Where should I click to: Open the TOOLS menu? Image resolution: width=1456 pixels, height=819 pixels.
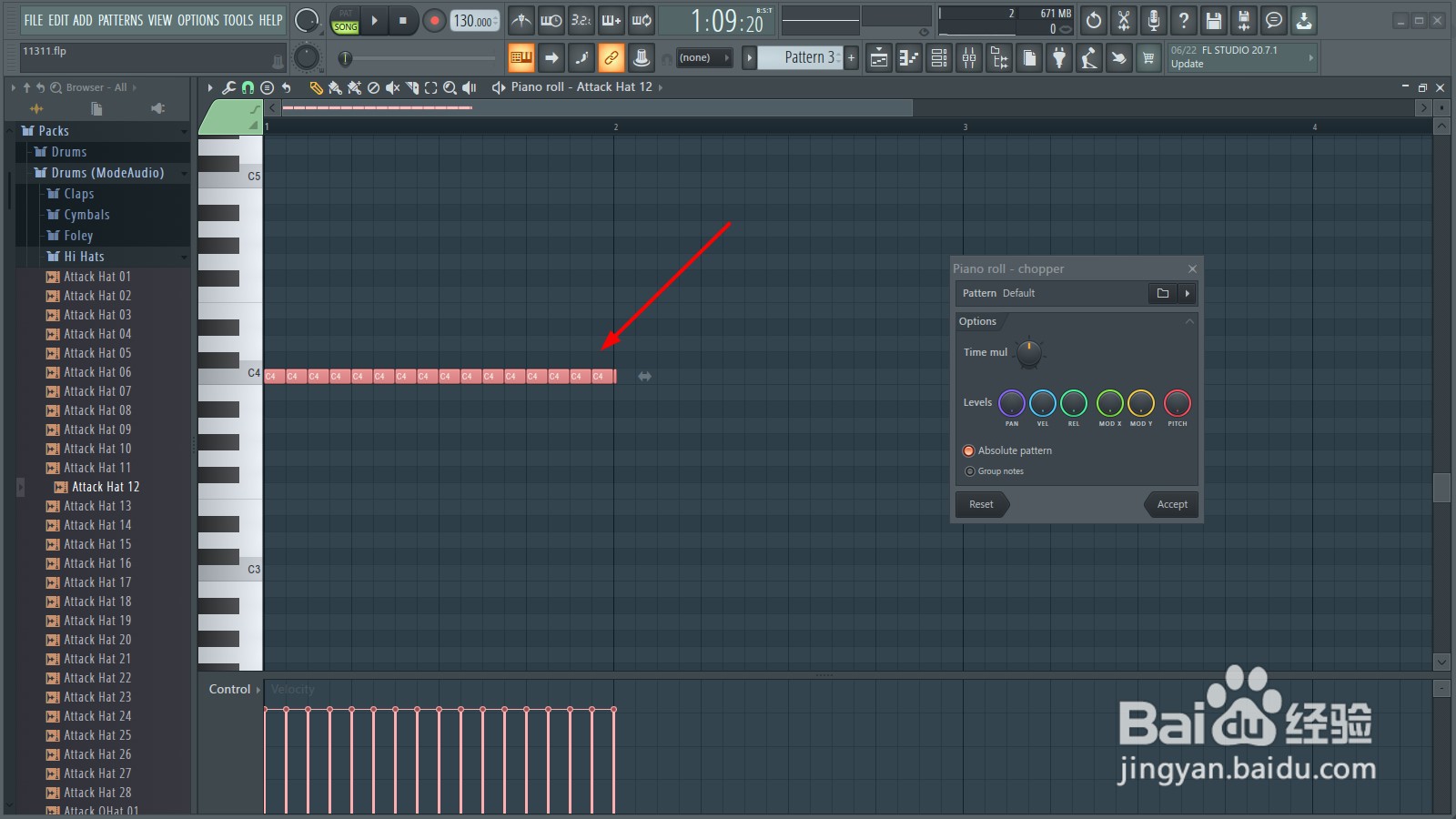click(238, 20)
